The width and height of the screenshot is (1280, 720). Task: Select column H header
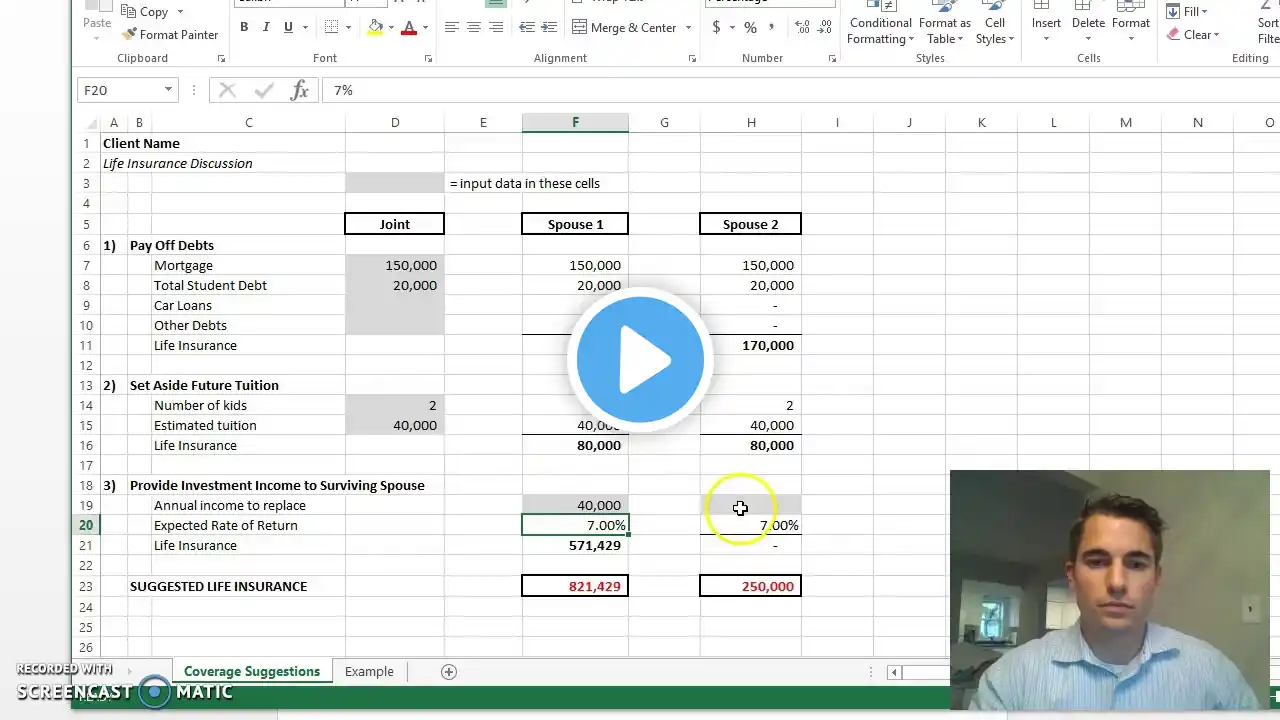click(751, 122)
